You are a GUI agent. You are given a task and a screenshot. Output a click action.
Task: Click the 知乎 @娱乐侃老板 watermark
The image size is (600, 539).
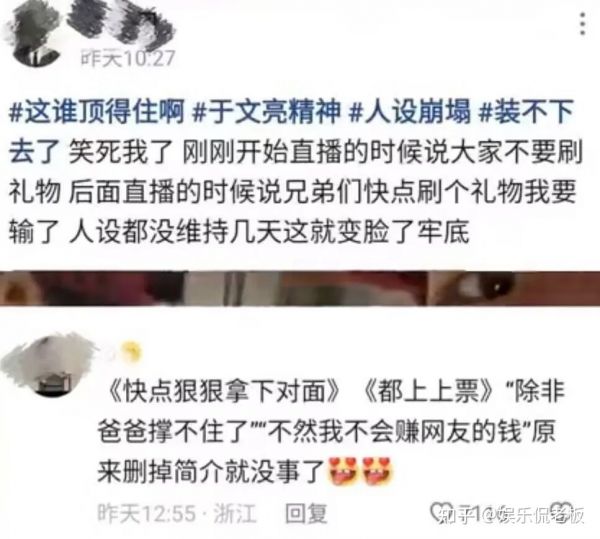click(x=512, y=514)
